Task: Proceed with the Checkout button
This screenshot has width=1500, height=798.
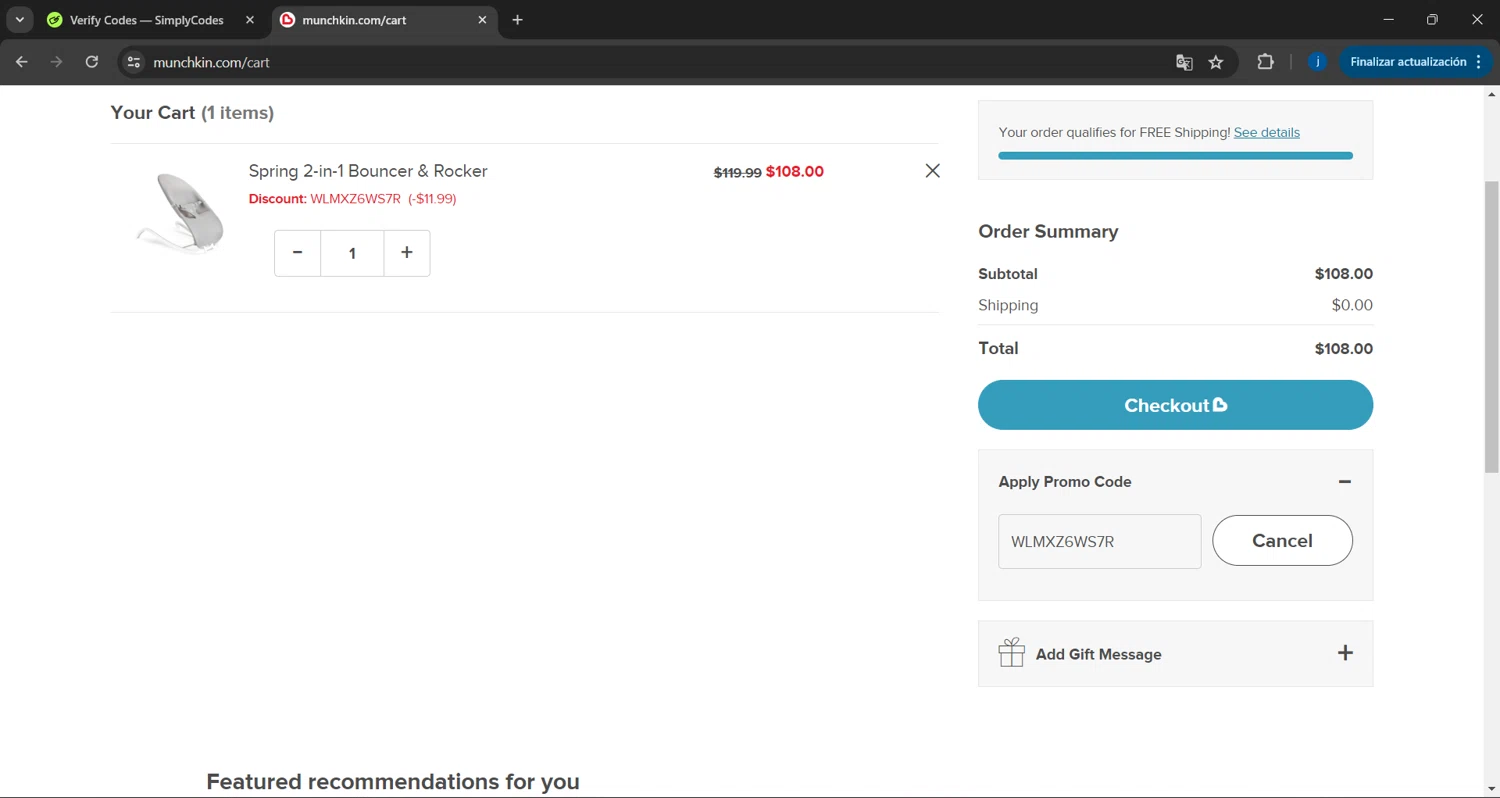Action: (1175, 405)
